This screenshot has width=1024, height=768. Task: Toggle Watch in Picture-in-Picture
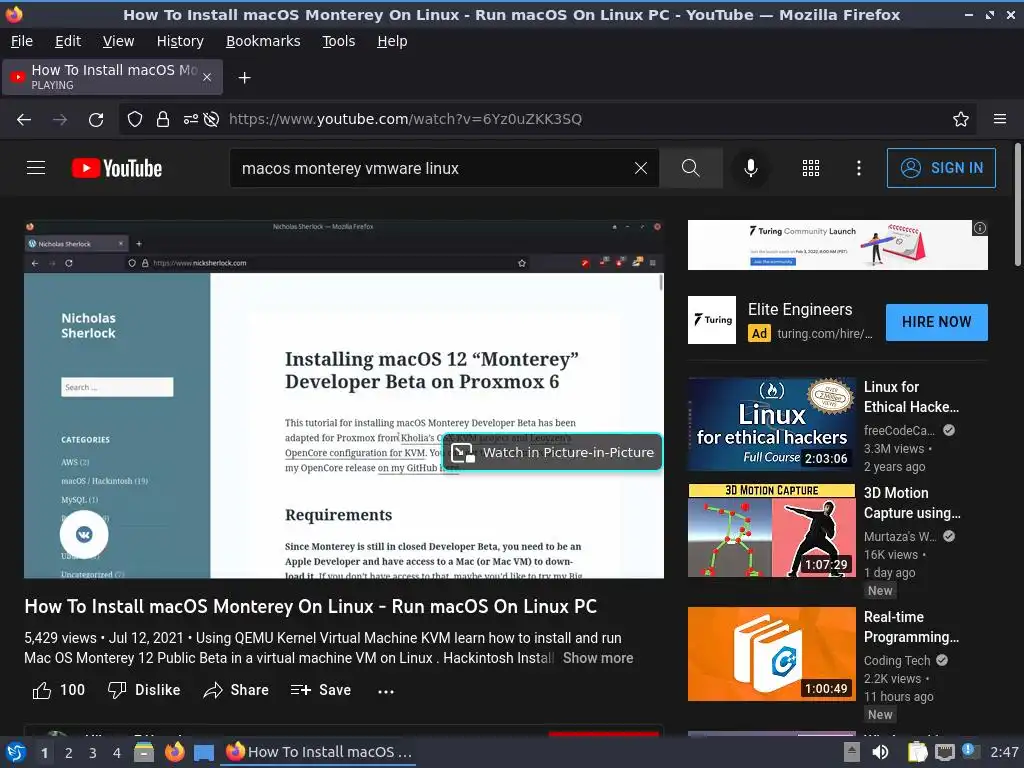552,452
